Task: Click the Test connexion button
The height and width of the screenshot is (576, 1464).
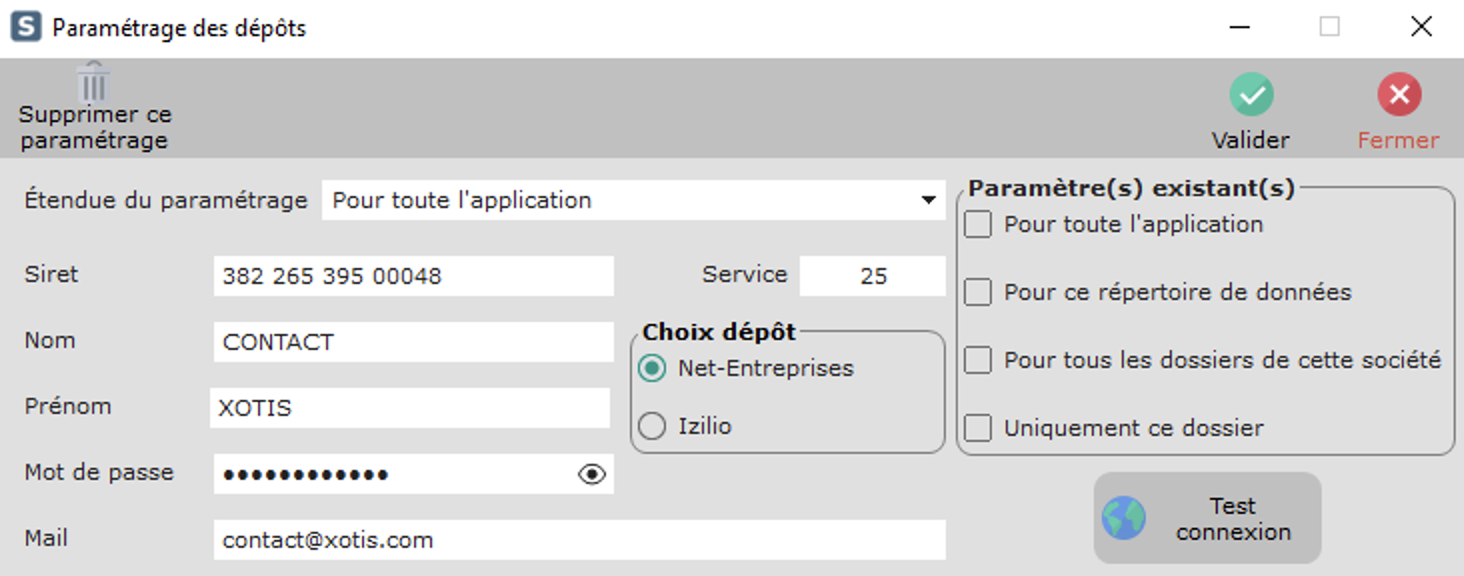Action: [x=1207, y=519]
